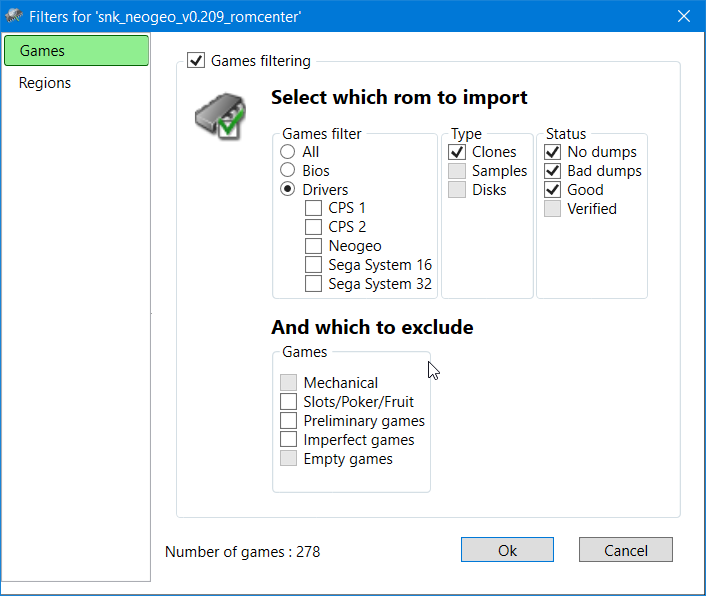Viewport: 706px width, 596px height.
Task: Switch to the Regions tab
Action: [x=45, y=83]
